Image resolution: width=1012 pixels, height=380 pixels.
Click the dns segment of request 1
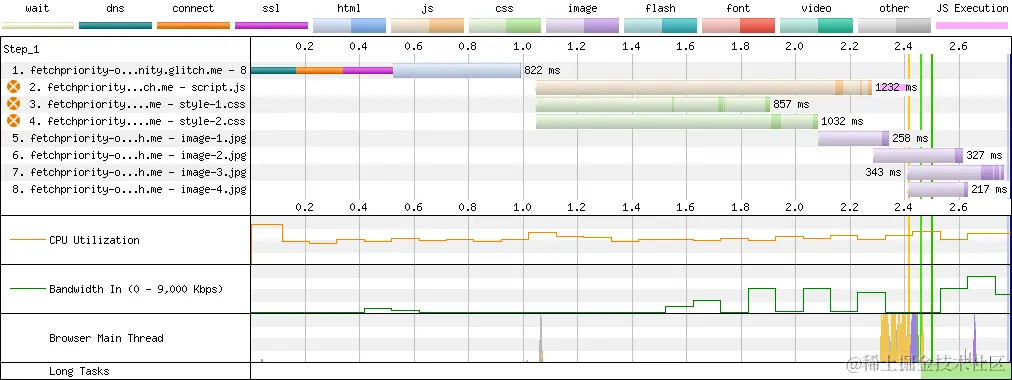point(274,70)
